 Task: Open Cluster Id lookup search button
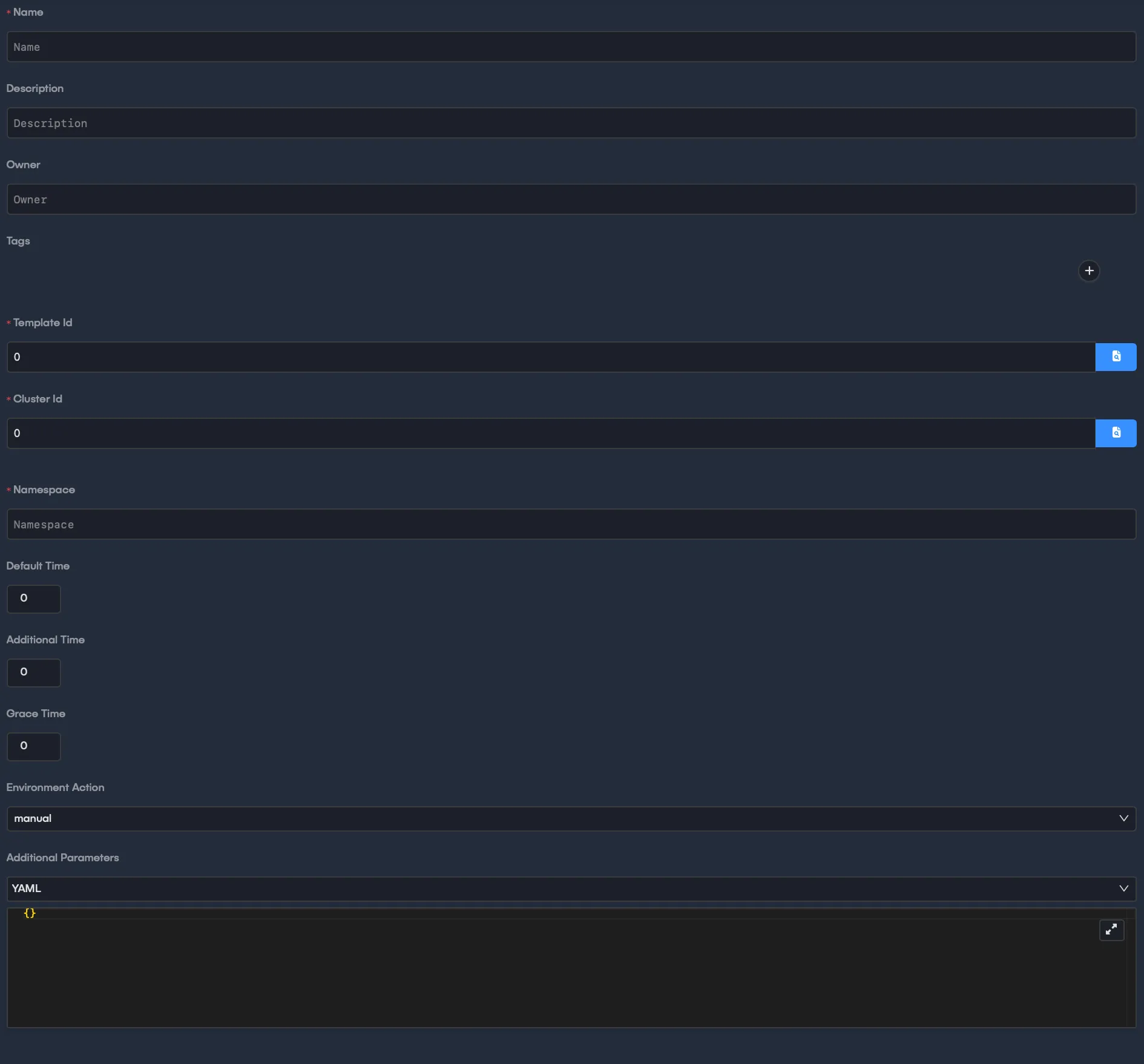click(1116, 433)
